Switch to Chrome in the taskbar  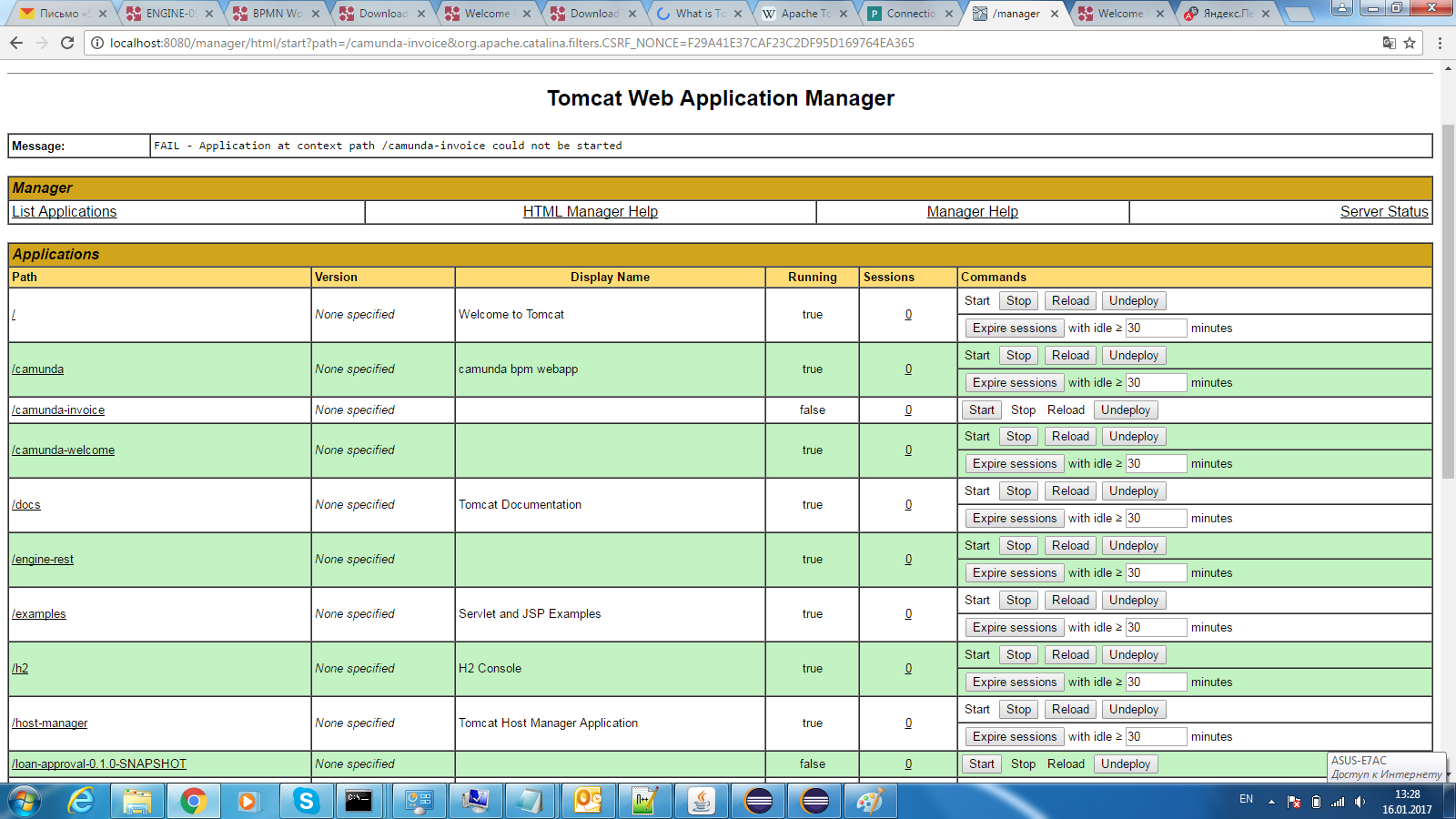[x=193, y=802]
